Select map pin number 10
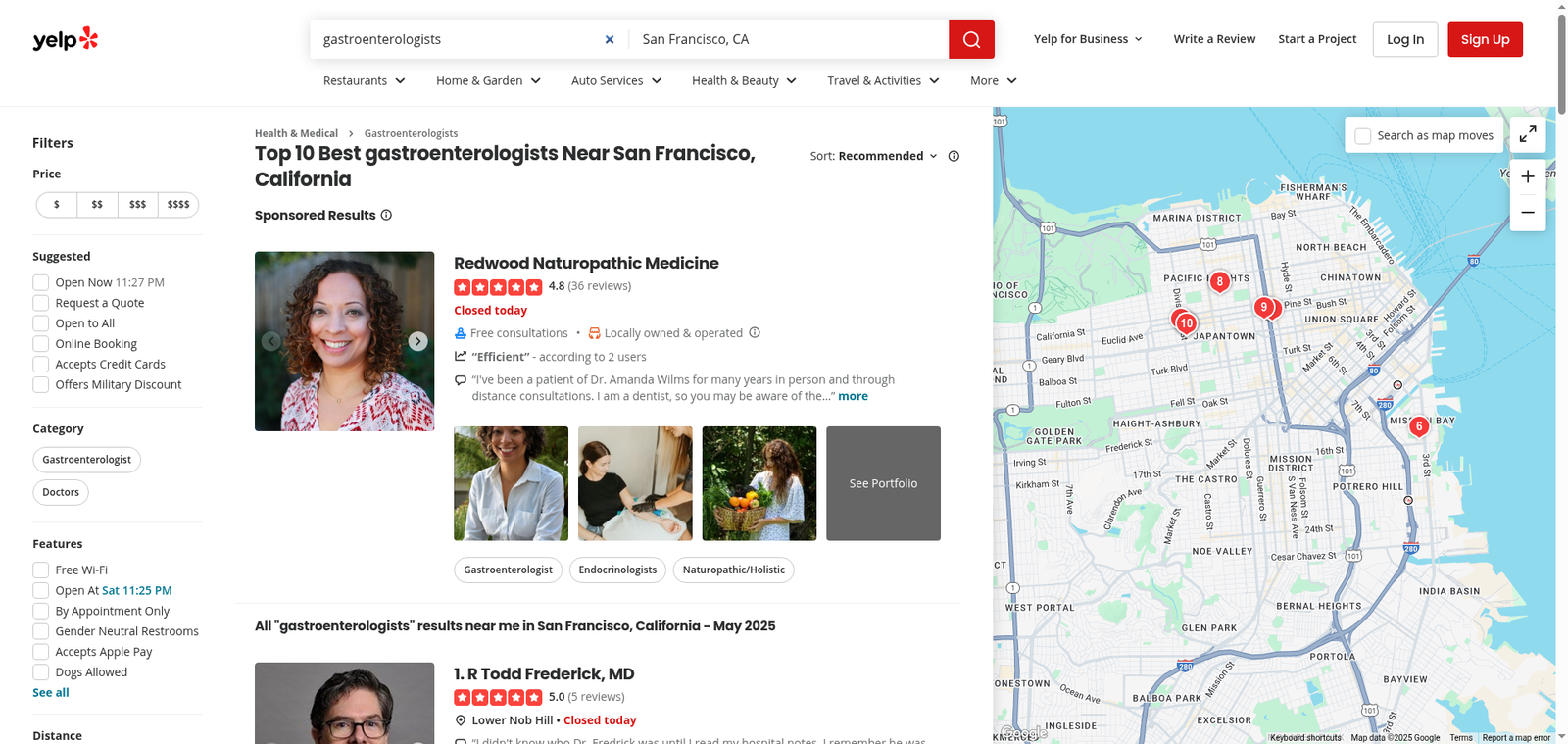The width and height of the screenshot is (1568, 744). pyautogui.click(x=1187, y=322)
